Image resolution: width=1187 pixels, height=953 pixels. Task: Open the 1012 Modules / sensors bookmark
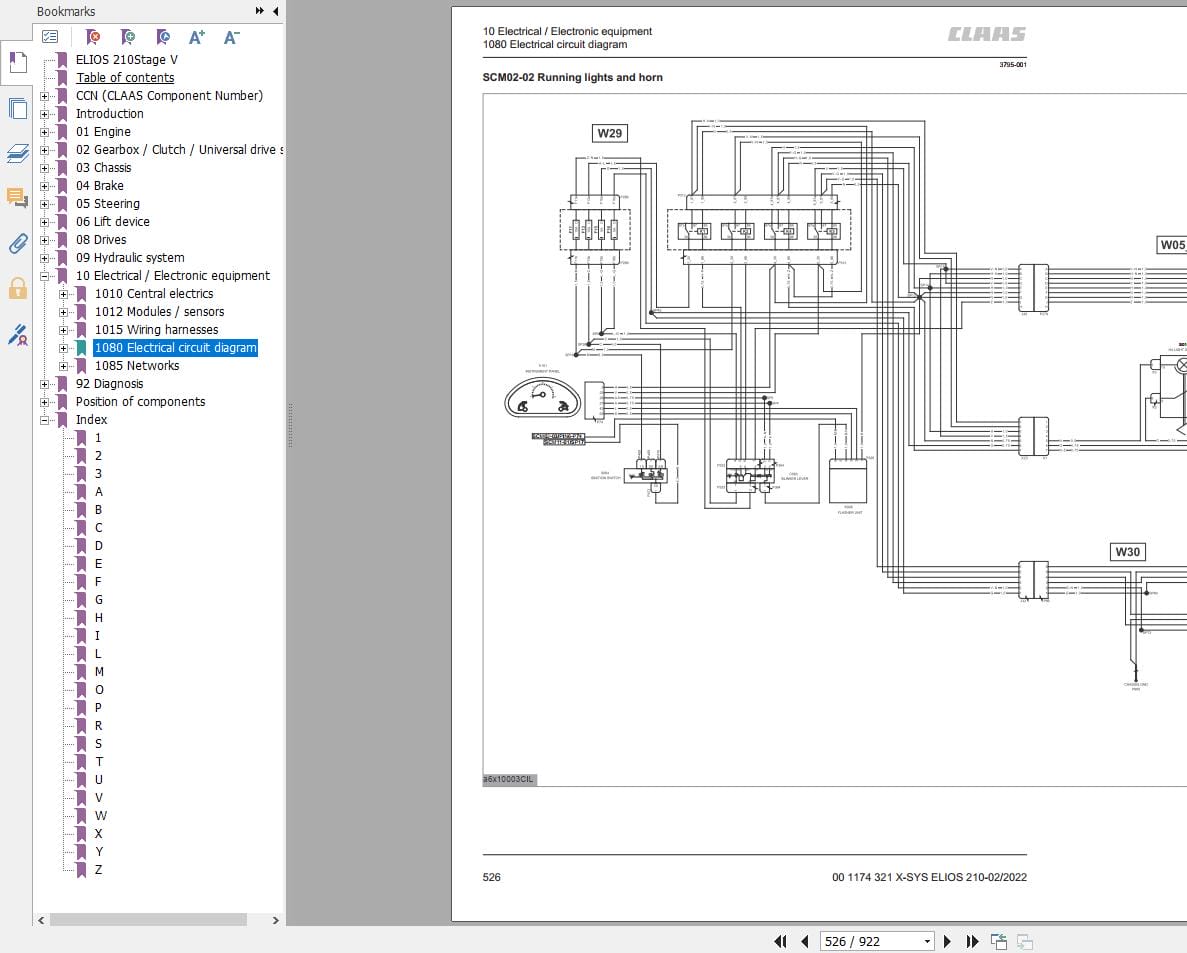tap(160, 311)
